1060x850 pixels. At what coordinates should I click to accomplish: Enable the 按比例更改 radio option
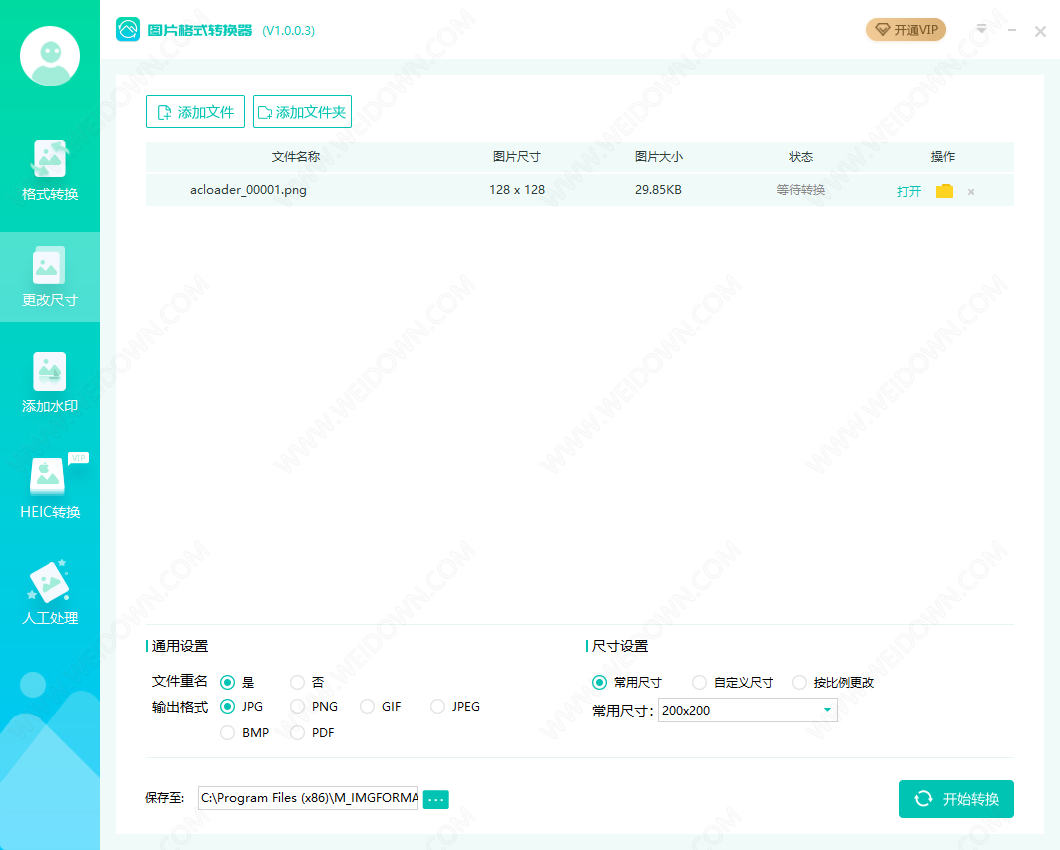click(800, 683)
